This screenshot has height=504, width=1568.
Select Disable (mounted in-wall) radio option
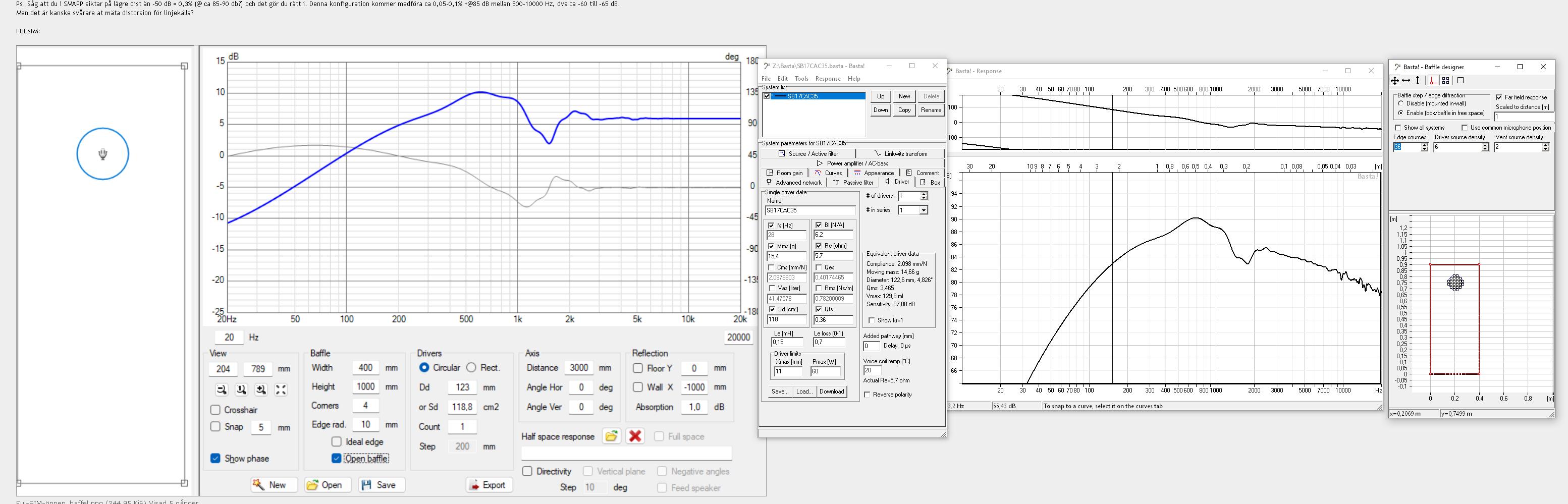pyautogui.click(x=1400, y=103)
